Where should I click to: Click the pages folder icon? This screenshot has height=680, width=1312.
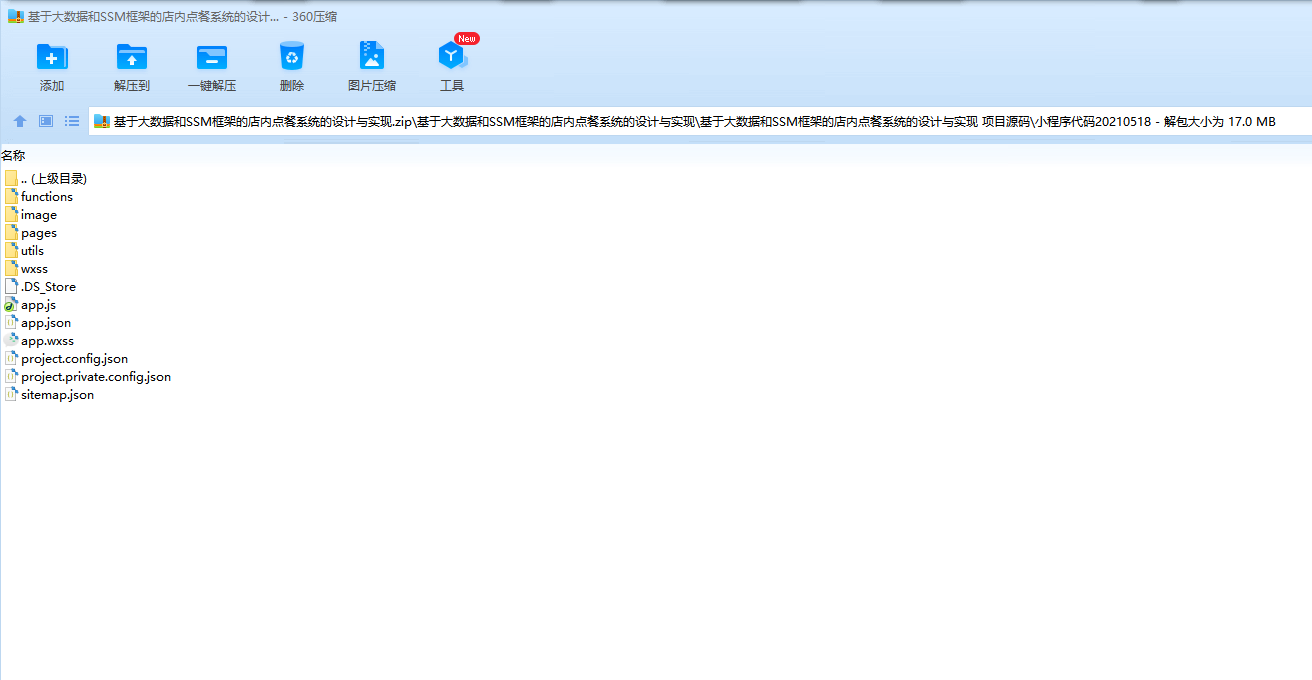click(11, 232)
